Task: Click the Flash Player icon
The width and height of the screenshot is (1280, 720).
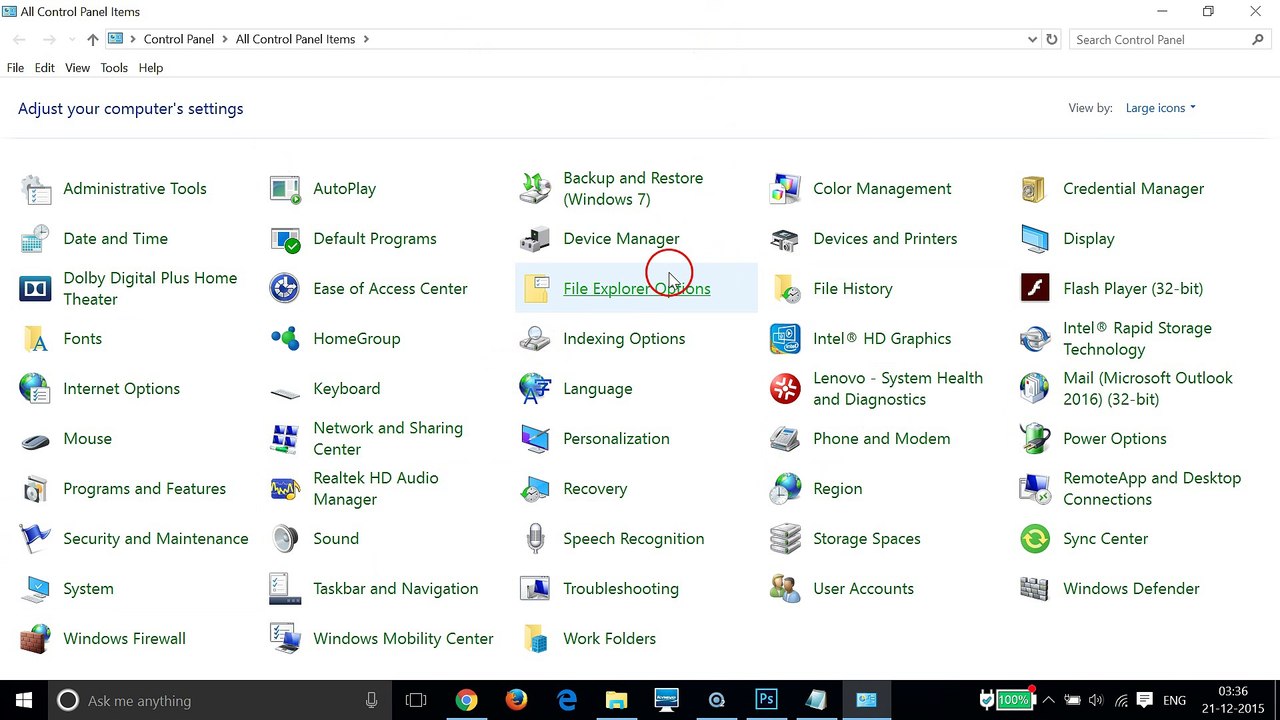Action: [1035, 289]
